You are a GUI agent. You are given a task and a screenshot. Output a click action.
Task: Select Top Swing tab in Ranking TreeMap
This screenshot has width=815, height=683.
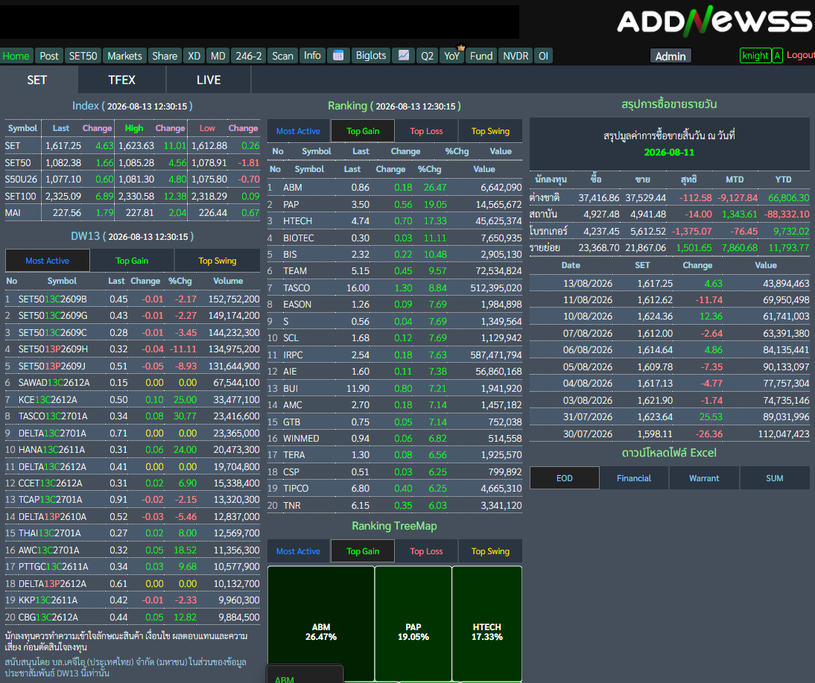point(490,551)
